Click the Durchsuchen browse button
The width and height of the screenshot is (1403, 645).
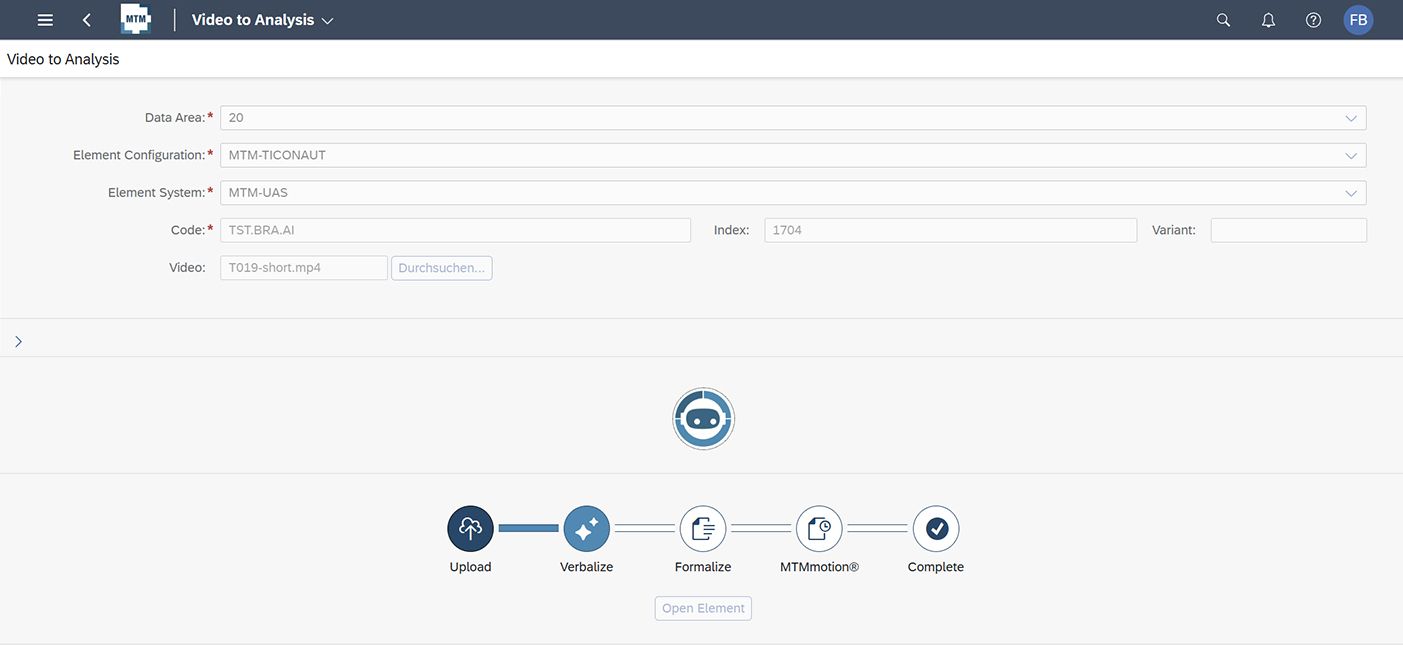(441, 268)
